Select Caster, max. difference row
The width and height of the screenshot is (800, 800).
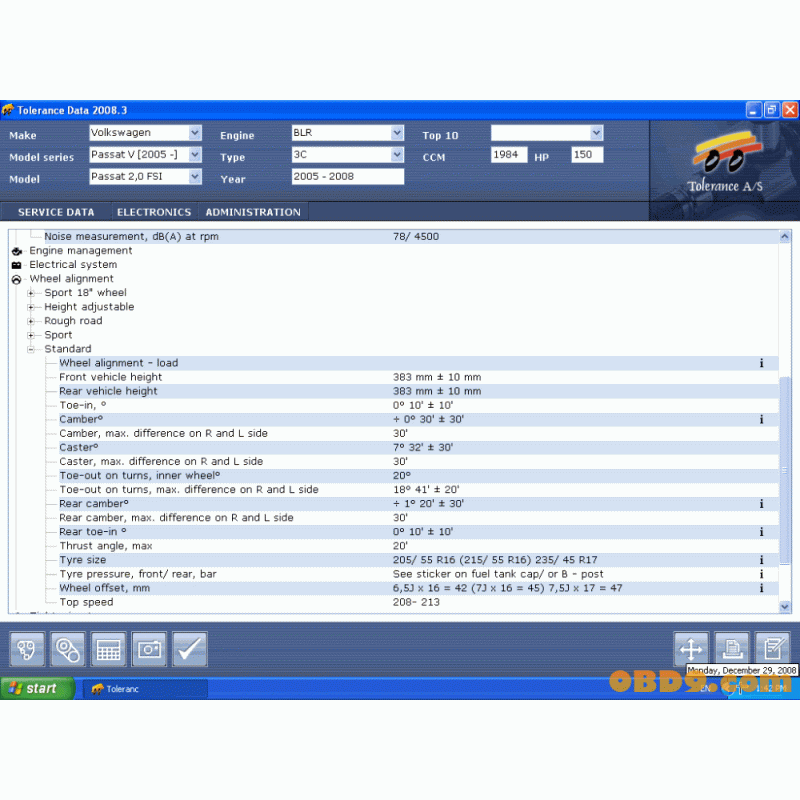[x=418, y=461]
